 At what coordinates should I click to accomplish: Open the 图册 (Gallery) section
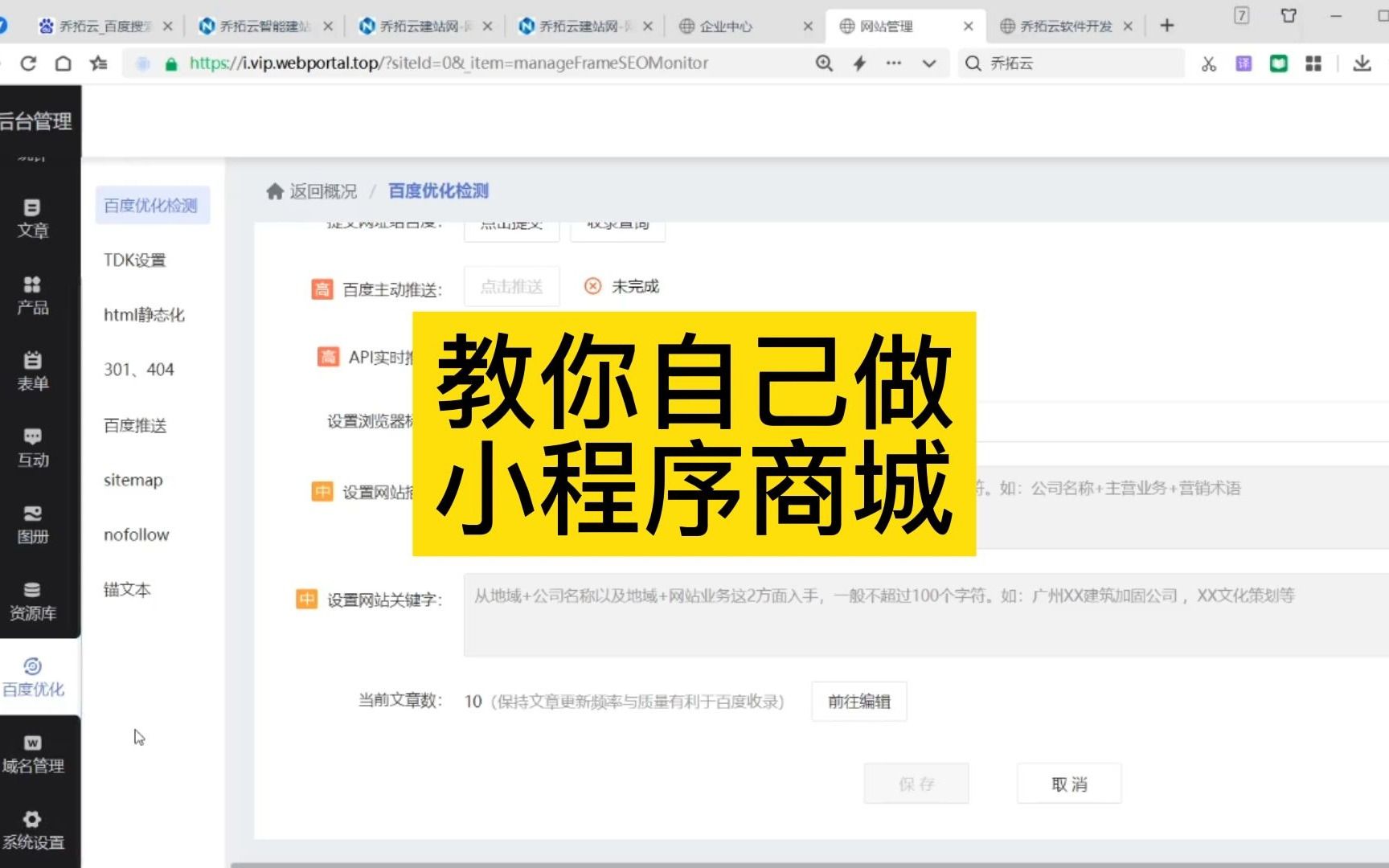32,524
